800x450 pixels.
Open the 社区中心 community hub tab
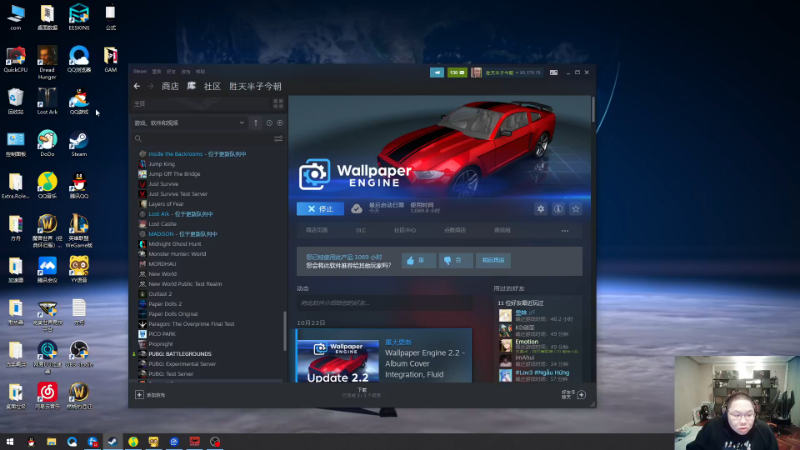405,230
